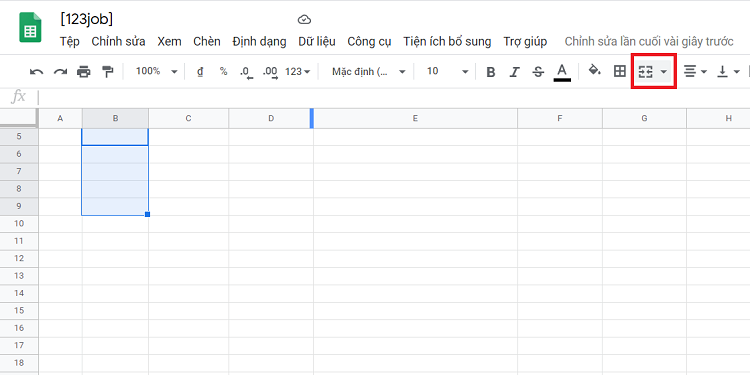Open the borders menu

620,72
